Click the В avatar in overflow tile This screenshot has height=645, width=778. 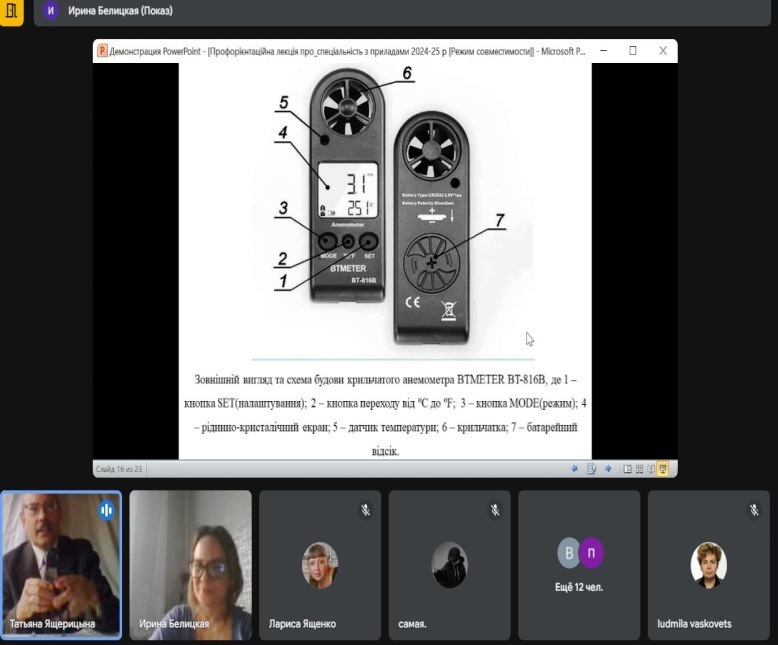click(x=569, y=552)
